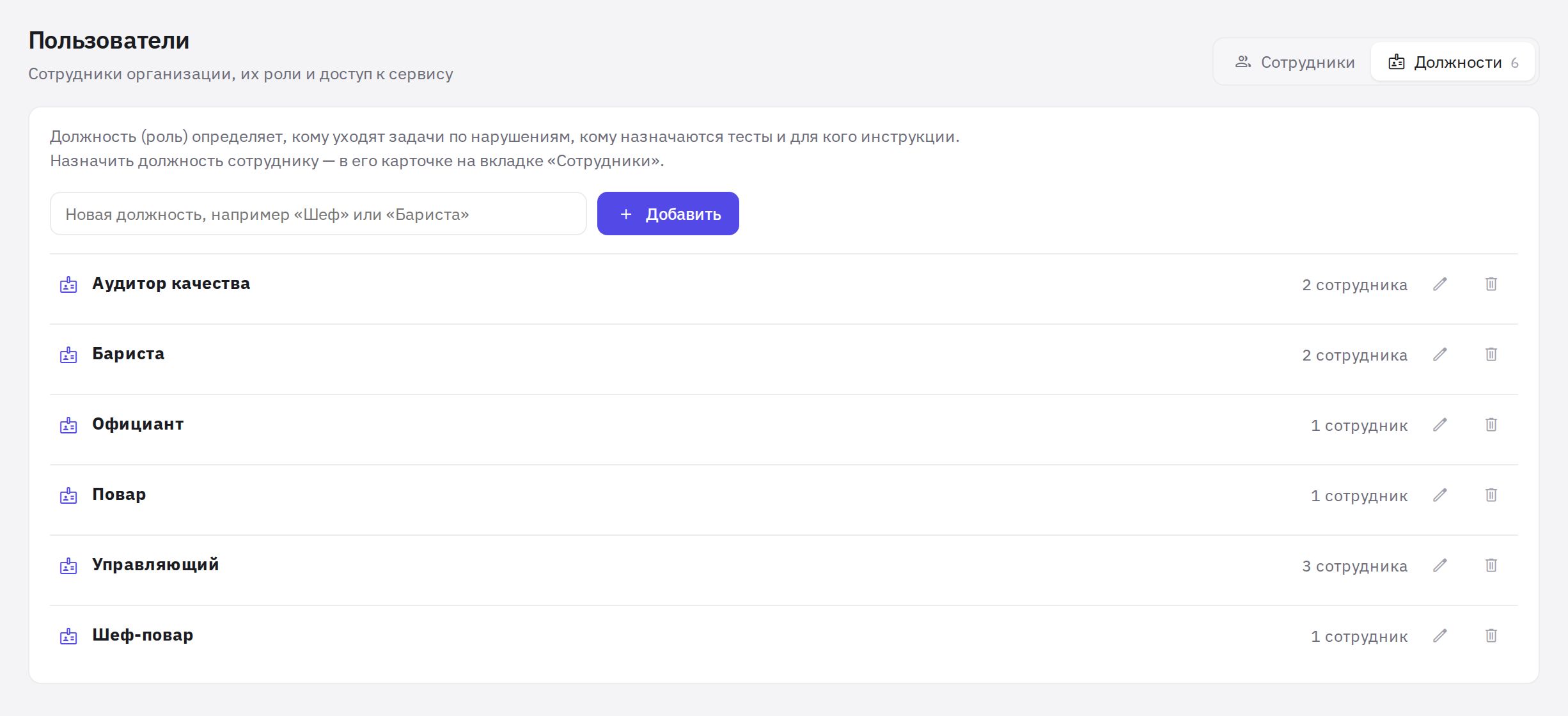Image resolution: width=1568 pixels, height=716 pixels.
Task: Select the Шеф-повар row name
Action: 143,635
